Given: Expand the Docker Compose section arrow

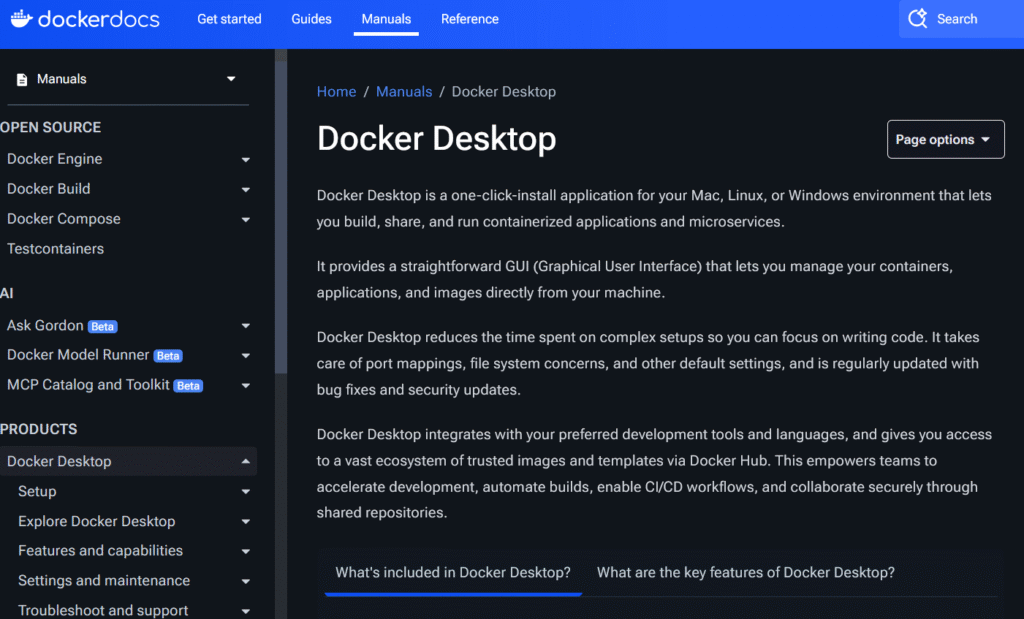Looking at the screenshot, I should point(246,220).
